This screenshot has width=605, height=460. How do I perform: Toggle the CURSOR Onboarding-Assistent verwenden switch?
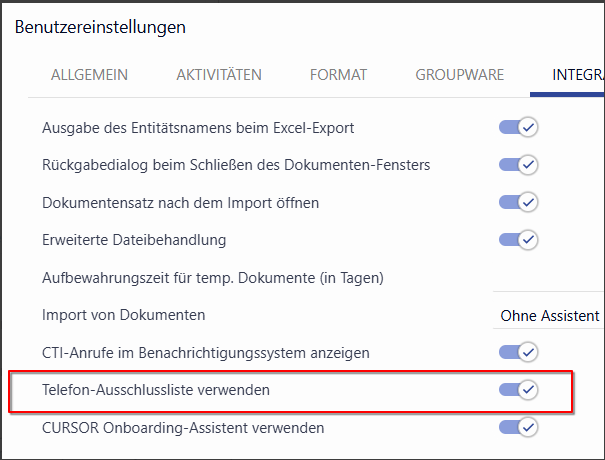(518, 427)
